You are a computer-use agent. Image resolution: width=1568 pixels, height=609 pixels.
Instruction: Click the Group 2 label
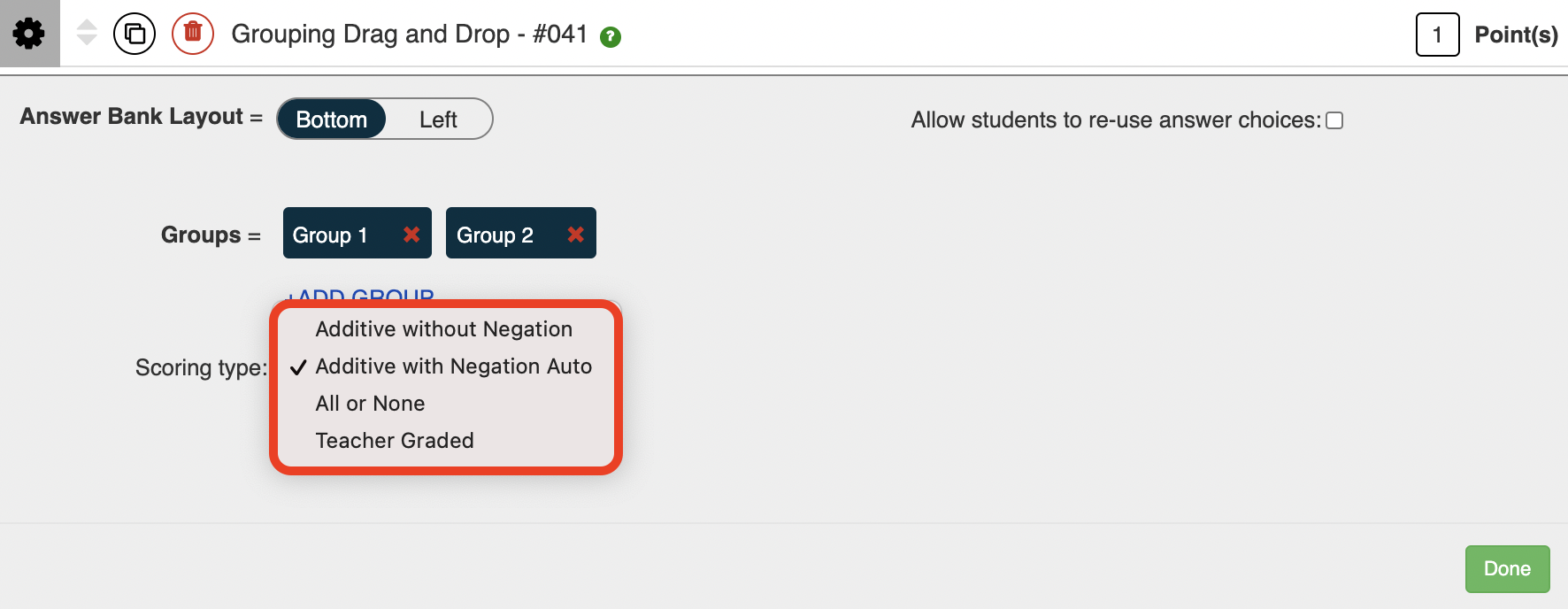tap(495, 235)
